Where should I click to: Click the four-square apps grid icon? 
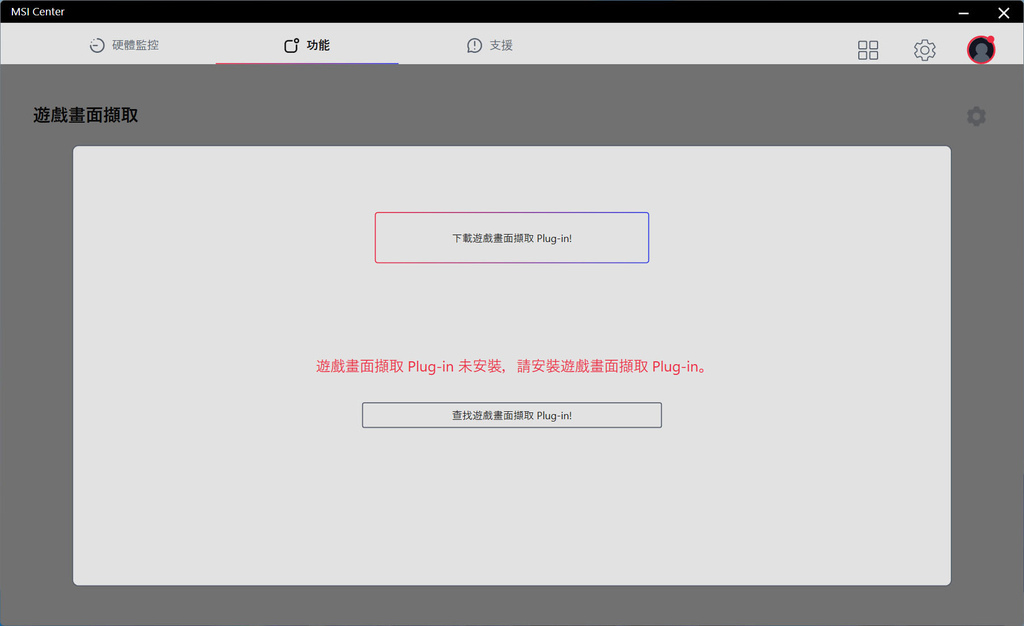point(868,50)
